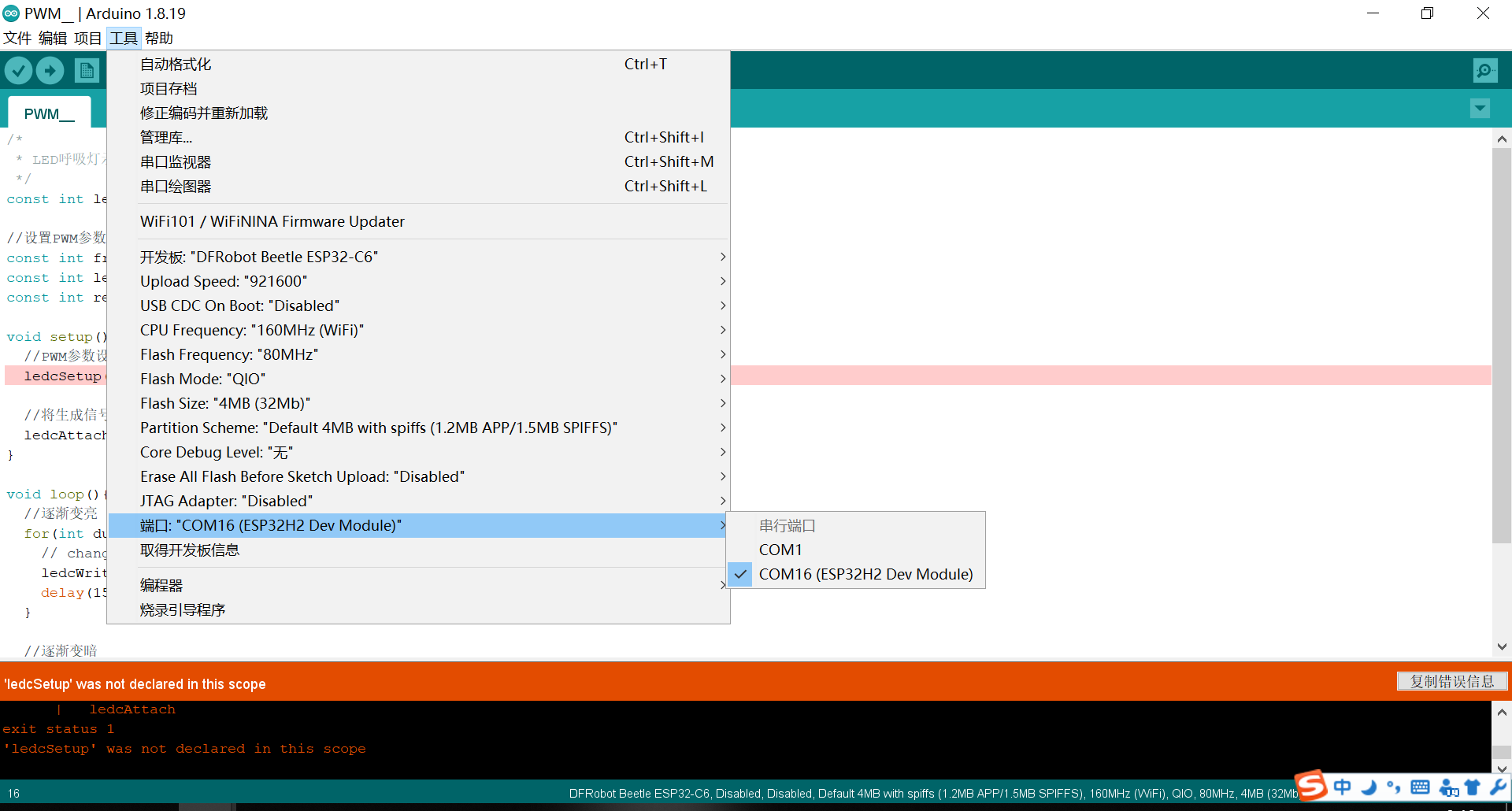Image resolution: width=1512 pixels, height=811 pixels.
Task: Expand Flash Frequency 80MHz submenu
Action: (418, 354)
